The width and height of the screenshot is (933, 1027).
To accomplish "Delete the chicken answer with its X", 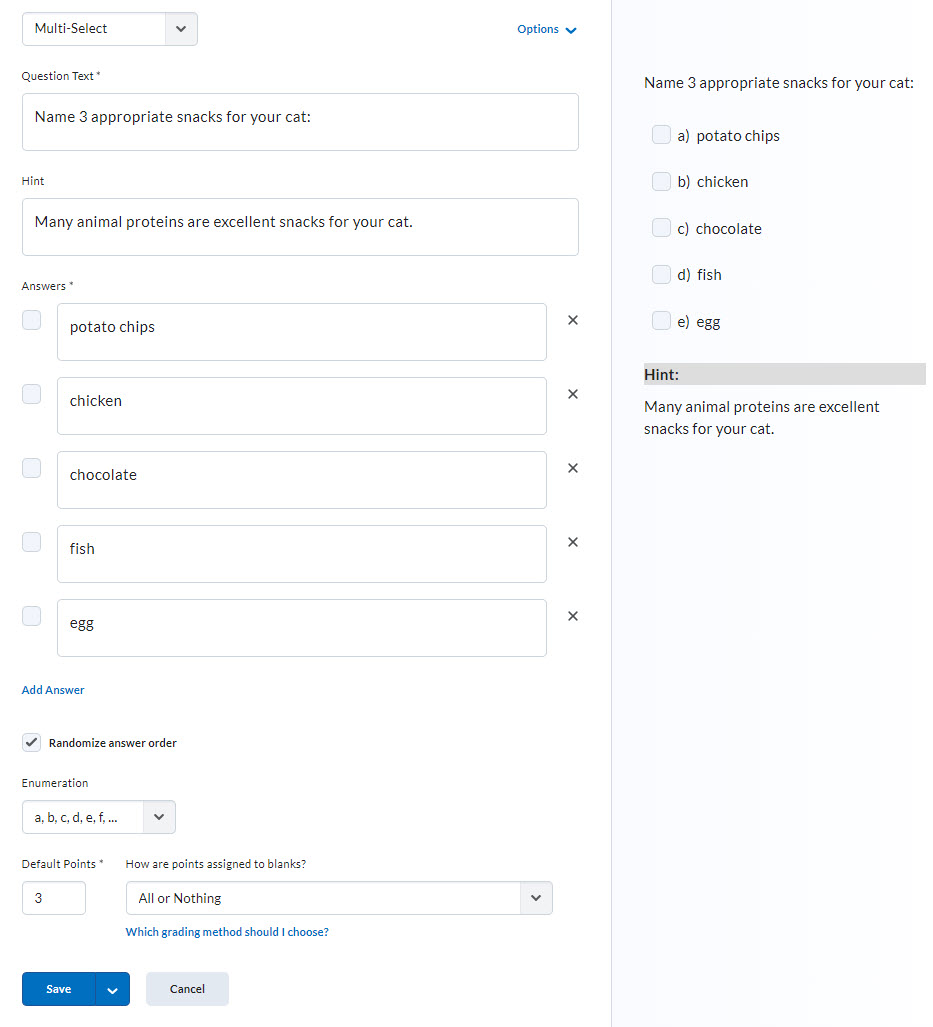I will (573, 394).
